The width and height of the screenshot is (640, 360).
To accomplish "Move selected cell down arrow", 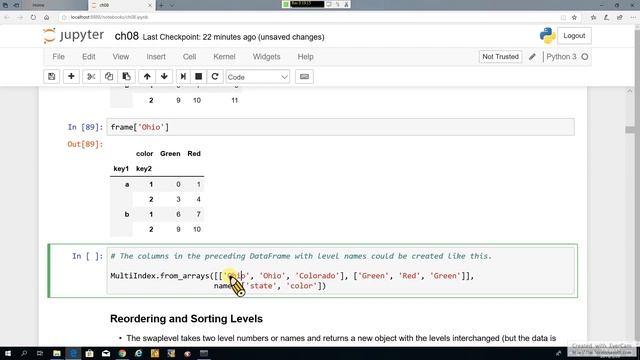I will (x=164, y=76).
